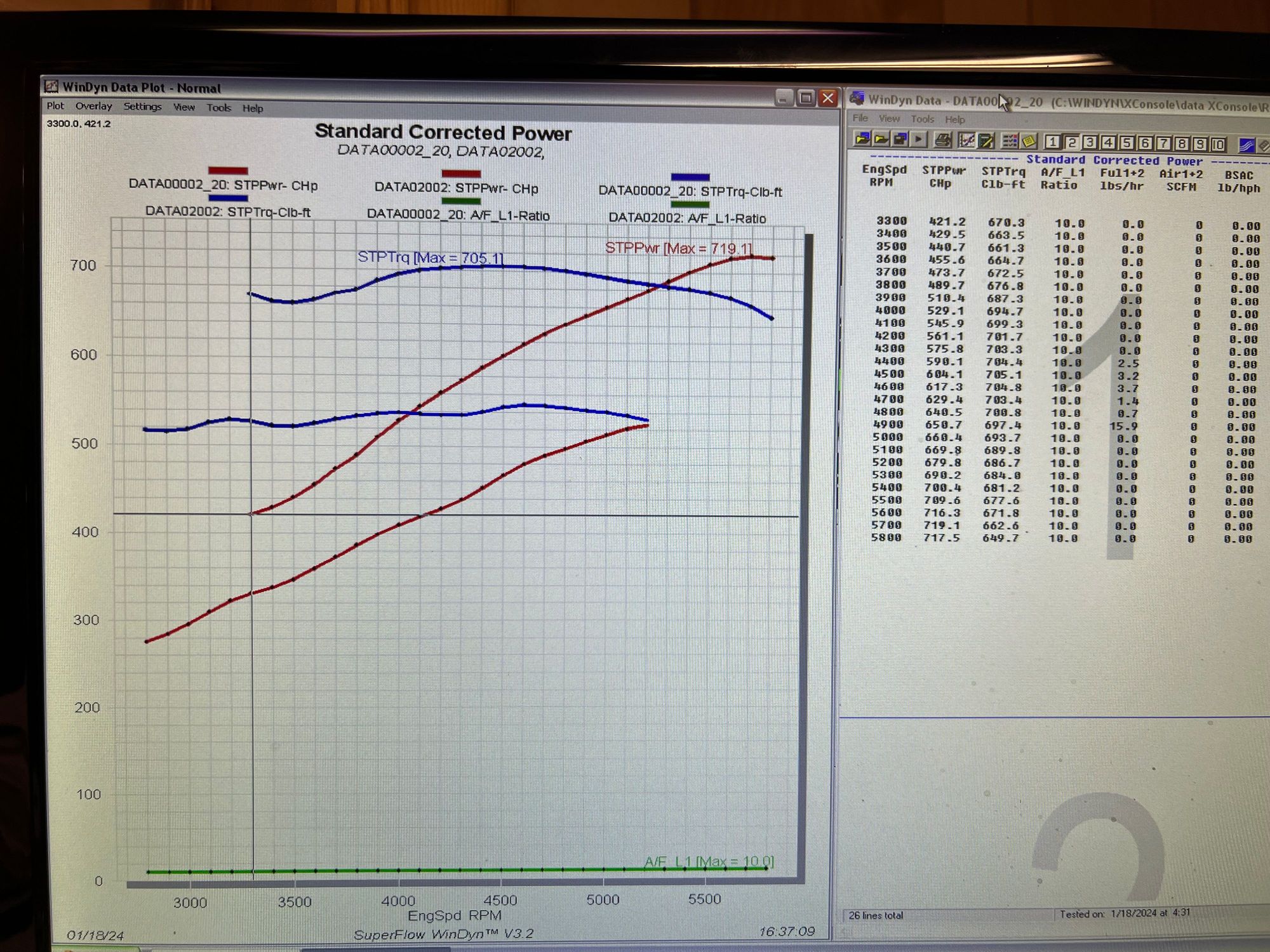The height and width of the screenshot is (952, 1270).
Task: Open the Overlay menu in Data Plot
Action: click(93, 106)
